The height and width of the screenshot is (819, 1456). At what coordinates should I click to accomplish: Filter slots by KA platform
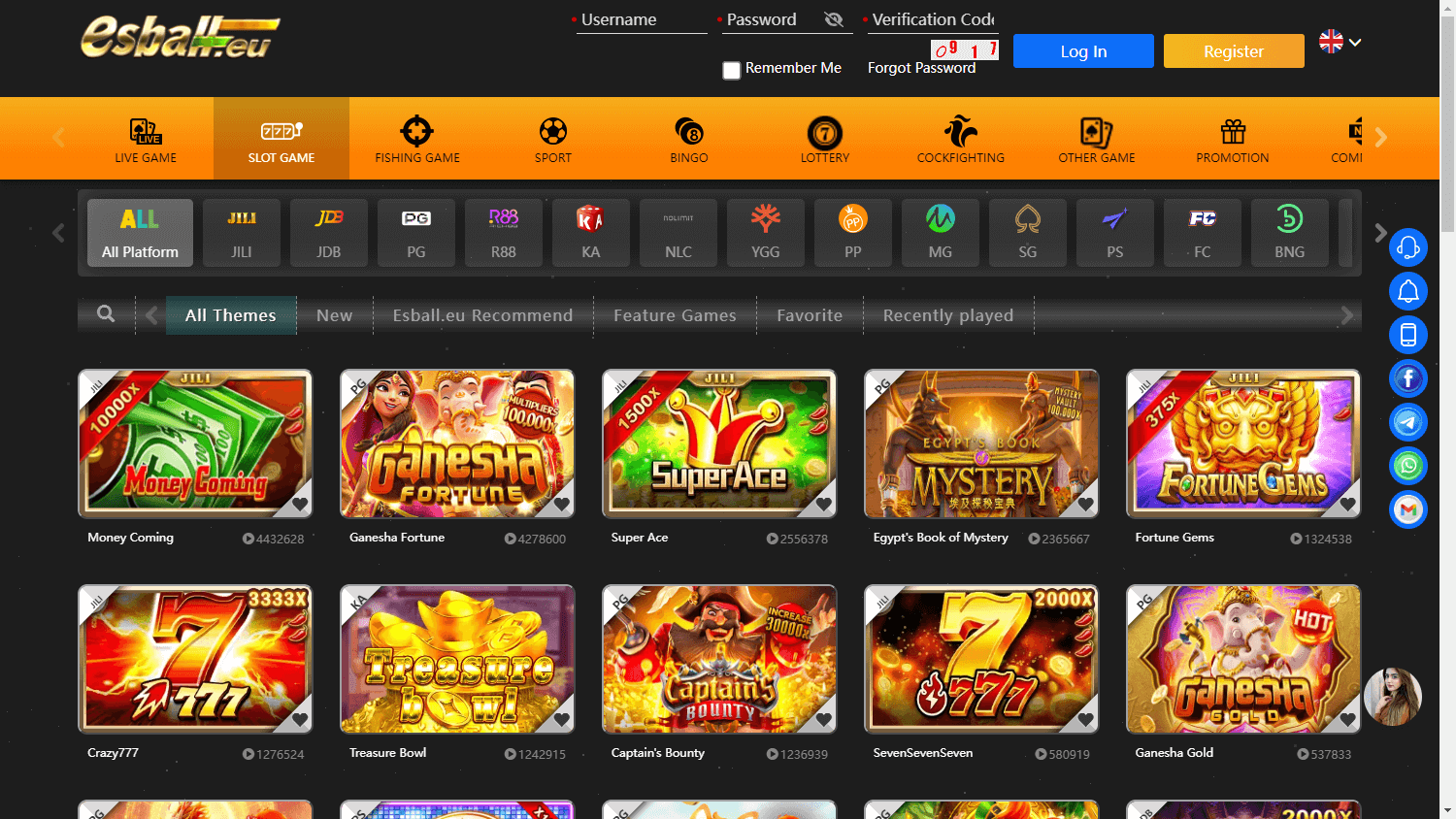click(x=591, y=233)
